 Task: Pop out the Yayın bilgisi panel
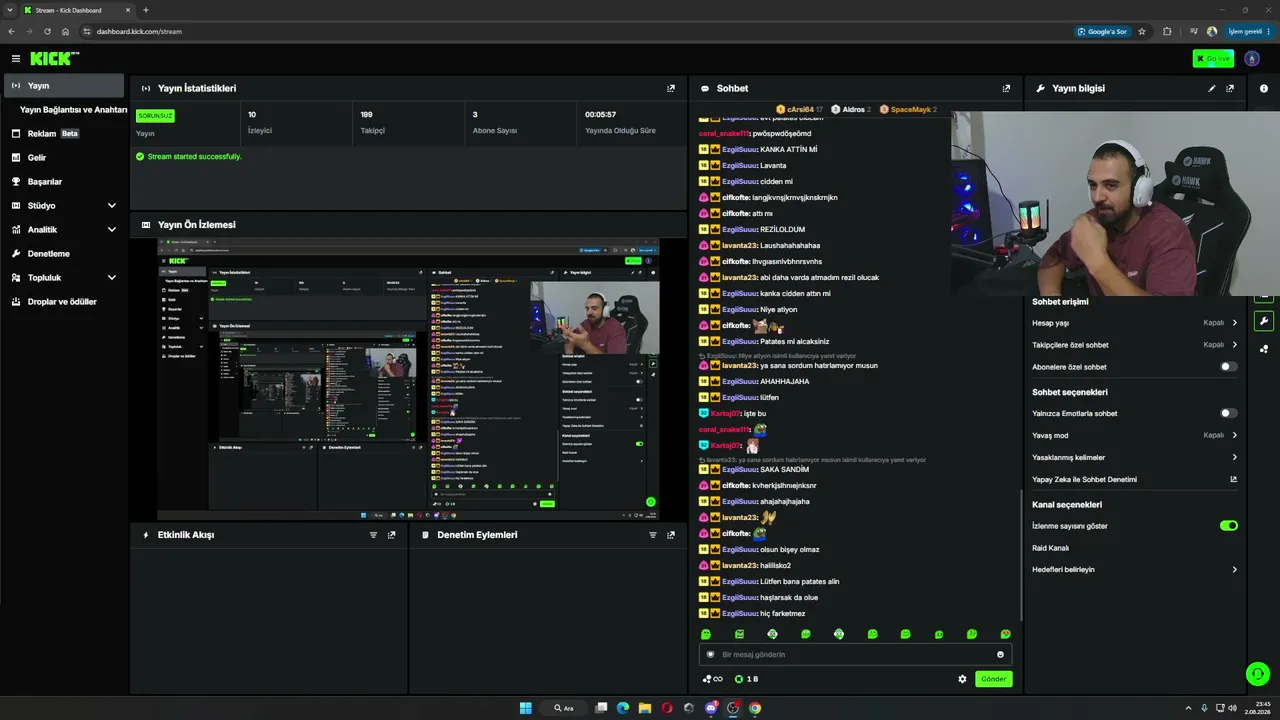(1230, 88)
